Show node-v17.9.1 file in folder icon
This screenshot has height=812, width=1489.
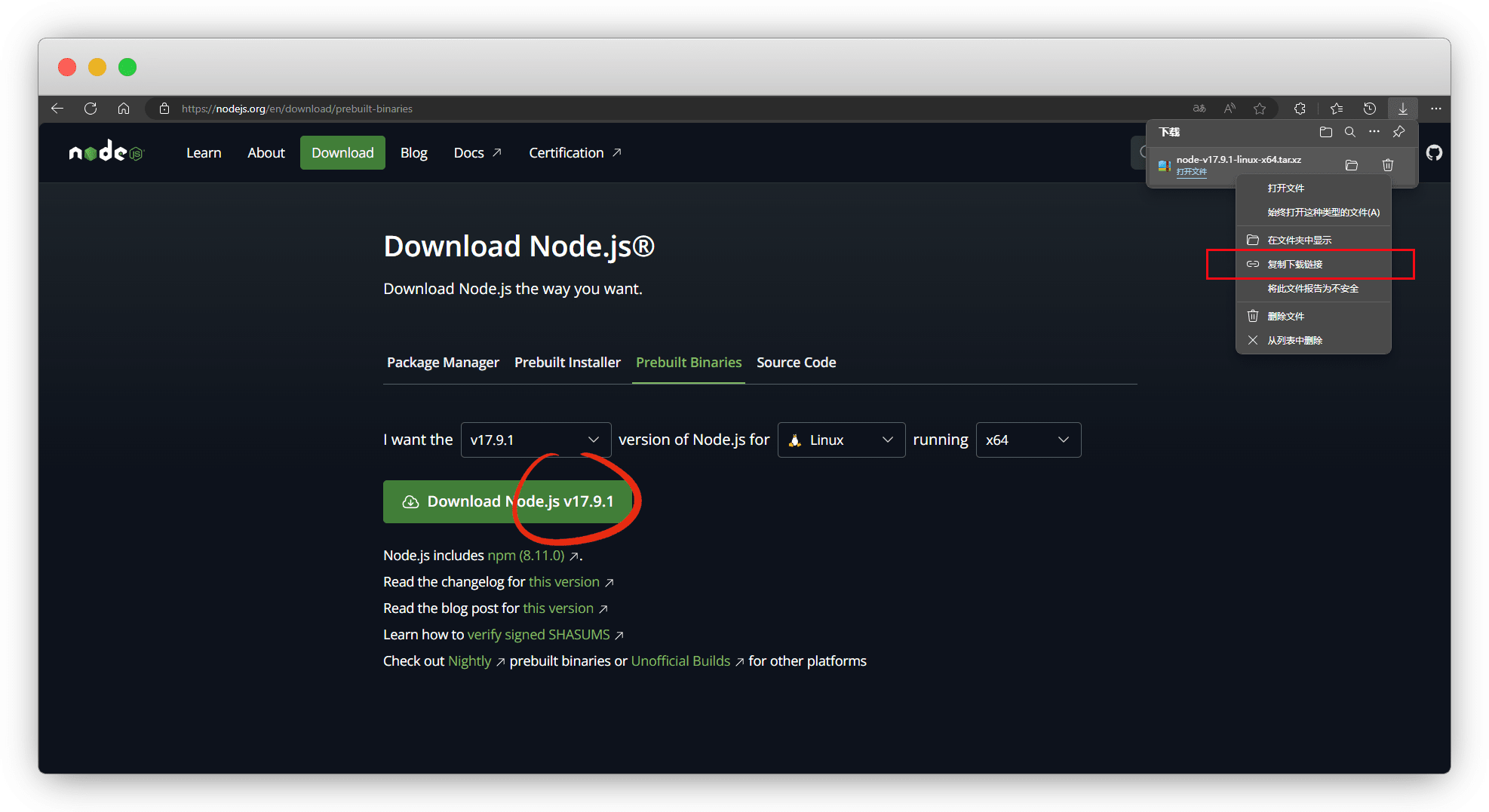[1352, 165]
